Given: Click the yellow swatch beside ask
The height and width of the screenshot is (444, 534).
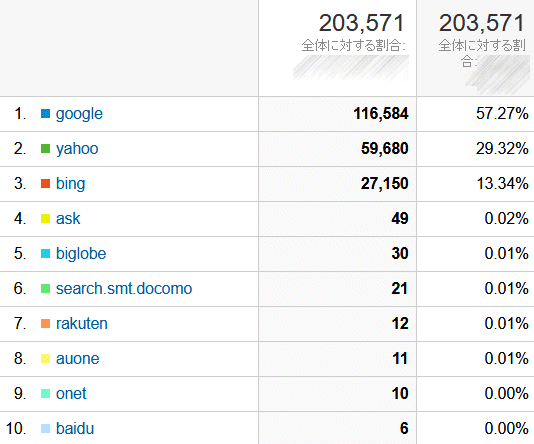Looking at the screenshot, I should coord(45,219).
